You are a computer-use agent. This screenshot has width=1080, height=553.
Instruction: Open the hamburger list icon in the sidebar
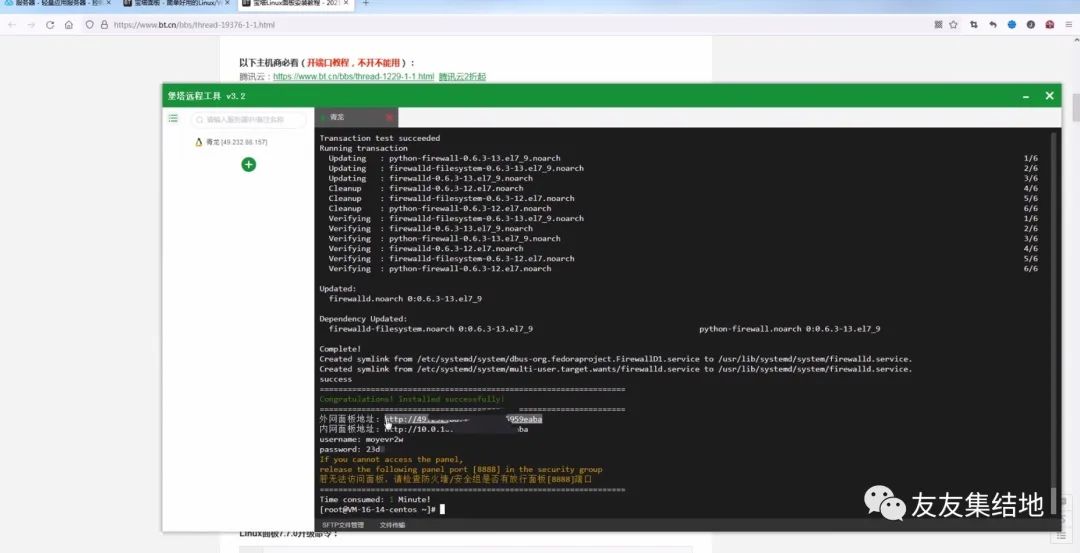pos(174,118)
